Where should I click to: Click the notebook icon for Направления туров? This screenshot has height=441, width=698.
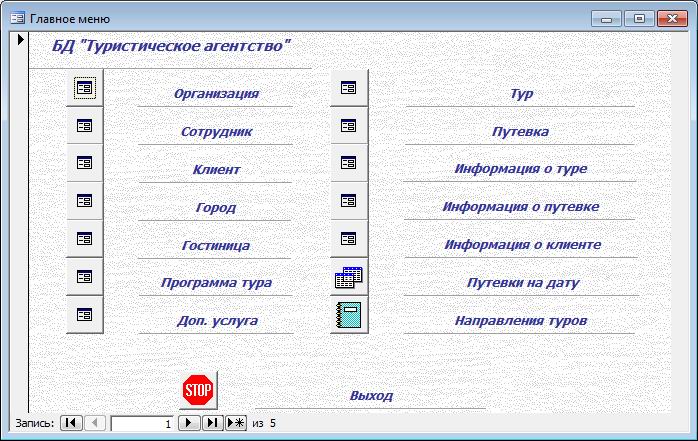[349, 315]
